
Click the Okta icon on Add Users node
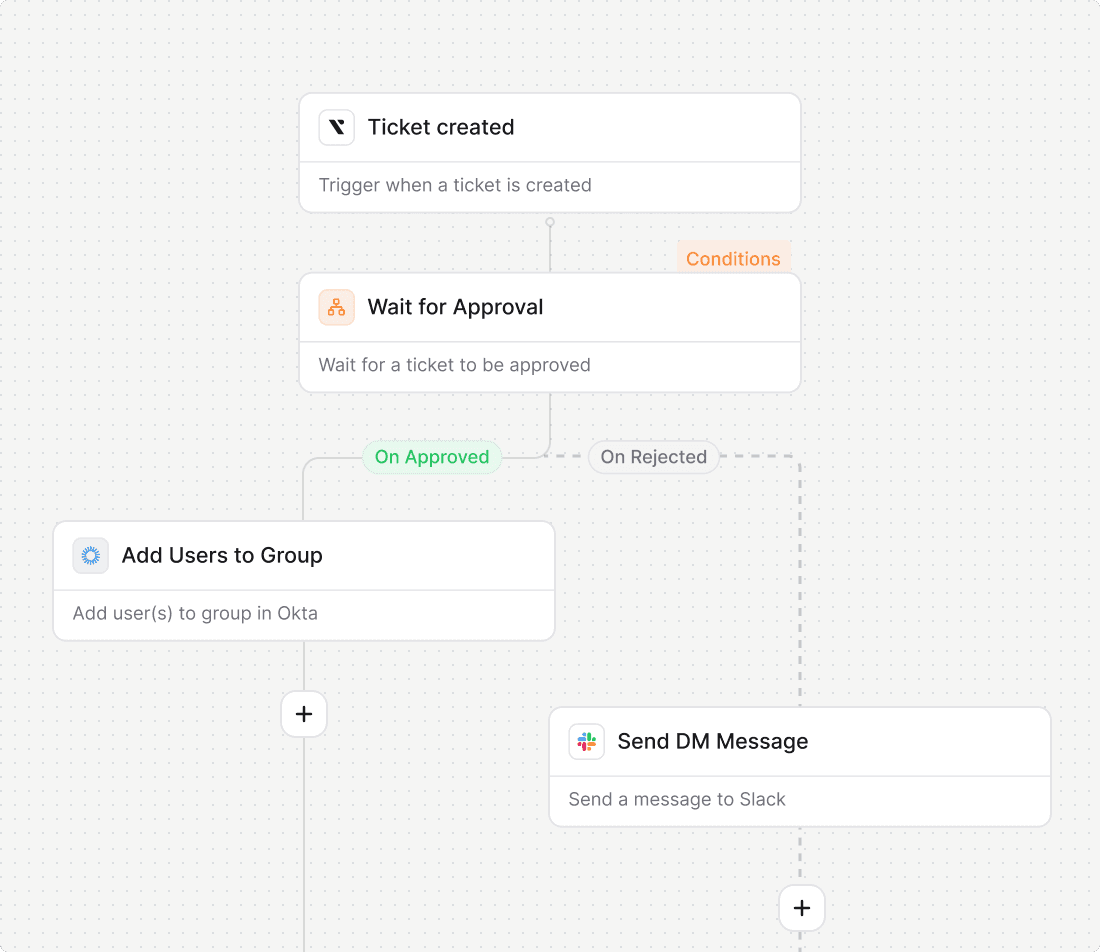pyautogui.click(x=91, y=556)
